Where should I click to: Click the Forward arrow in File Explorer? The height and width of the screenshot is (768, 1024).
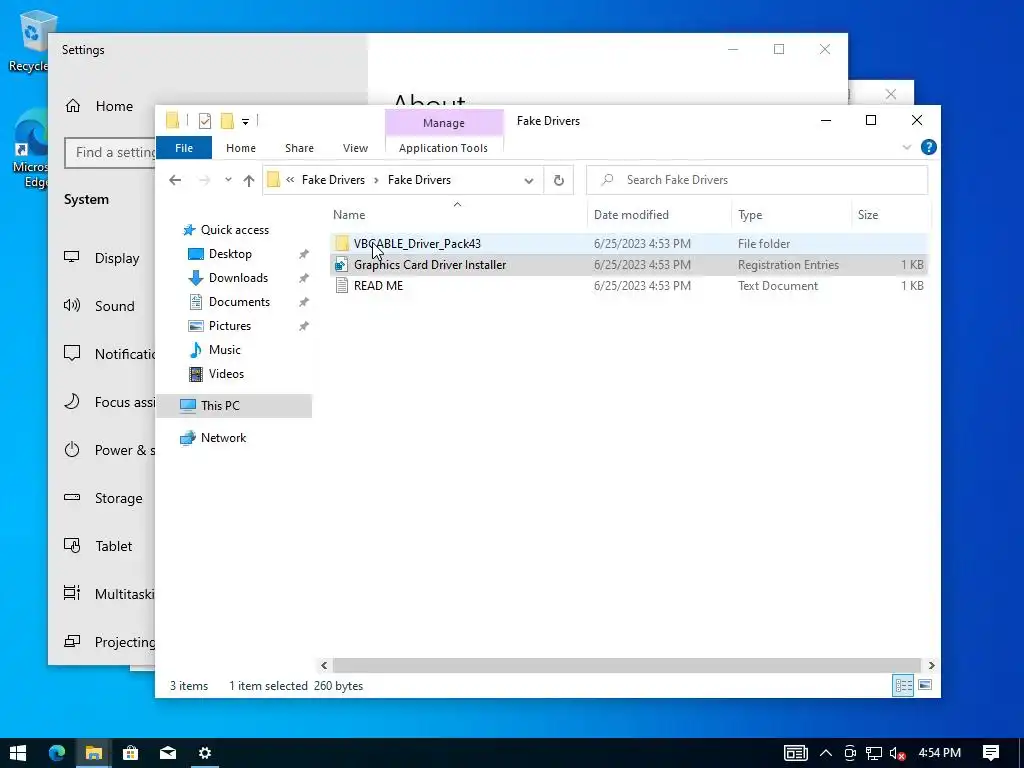coord(204,180)
